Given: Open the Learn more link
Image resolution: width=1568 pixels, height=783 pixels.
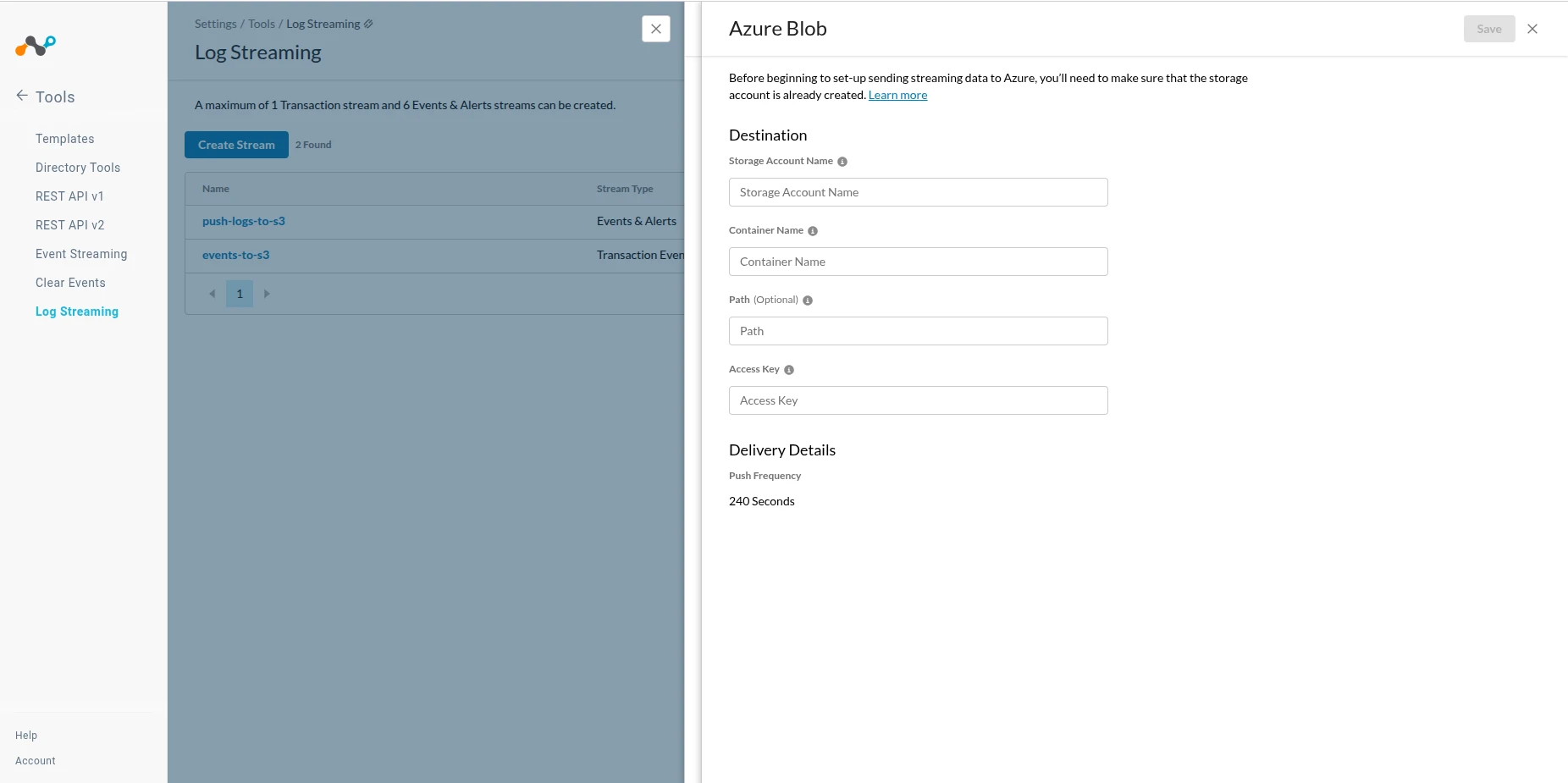Looking at the screenshot, I should coord(897,96).
